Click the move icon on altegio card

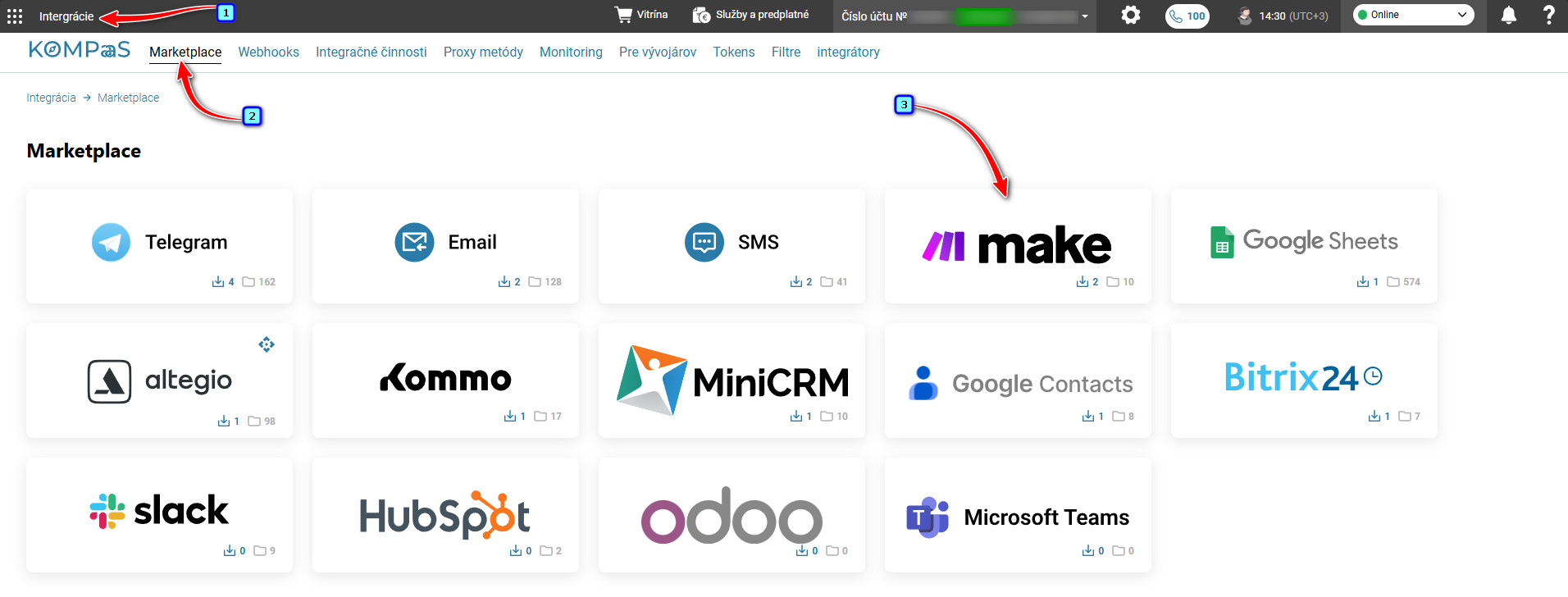click(x=267, y=344)
